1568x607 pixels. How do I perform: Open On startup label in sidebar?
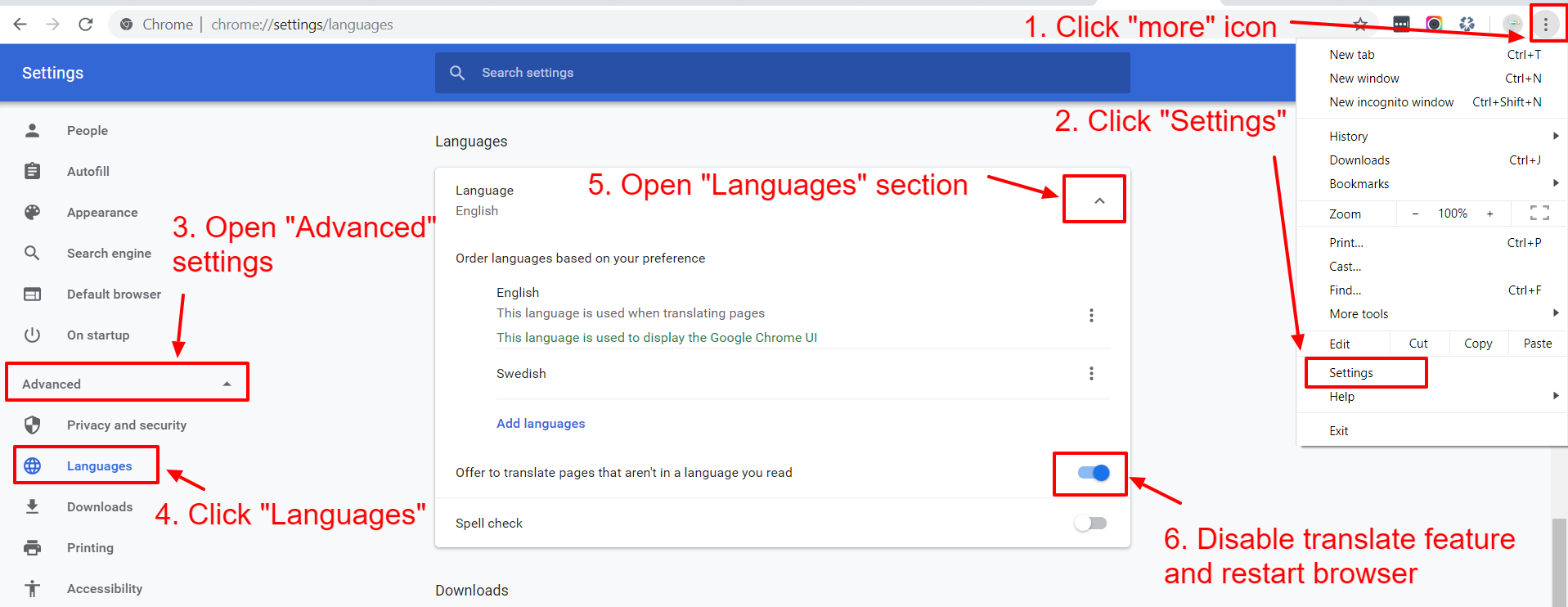pos(98,335)
